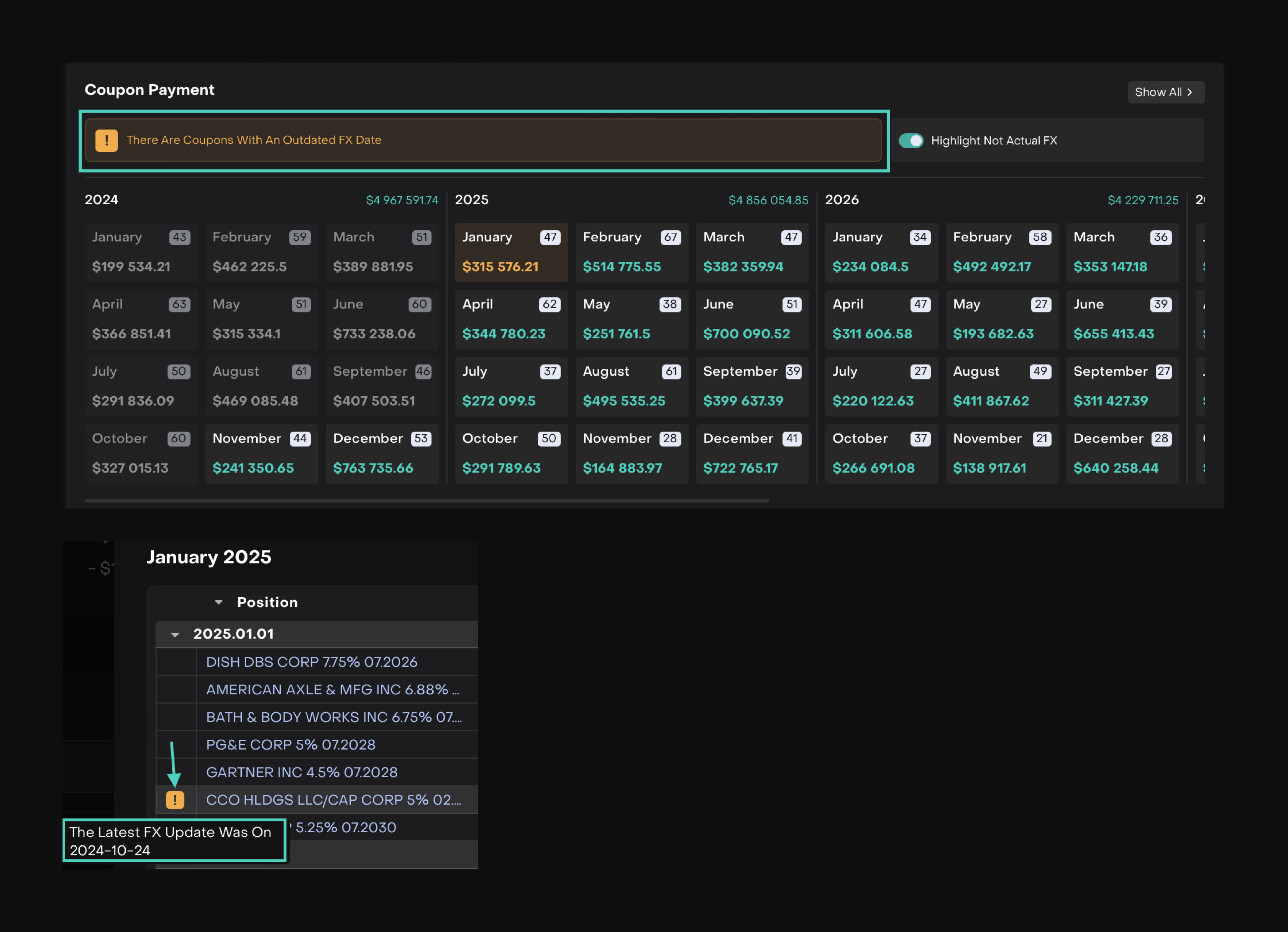Click the warning icon beside CCO HLDGS row

tap(175, 800)
